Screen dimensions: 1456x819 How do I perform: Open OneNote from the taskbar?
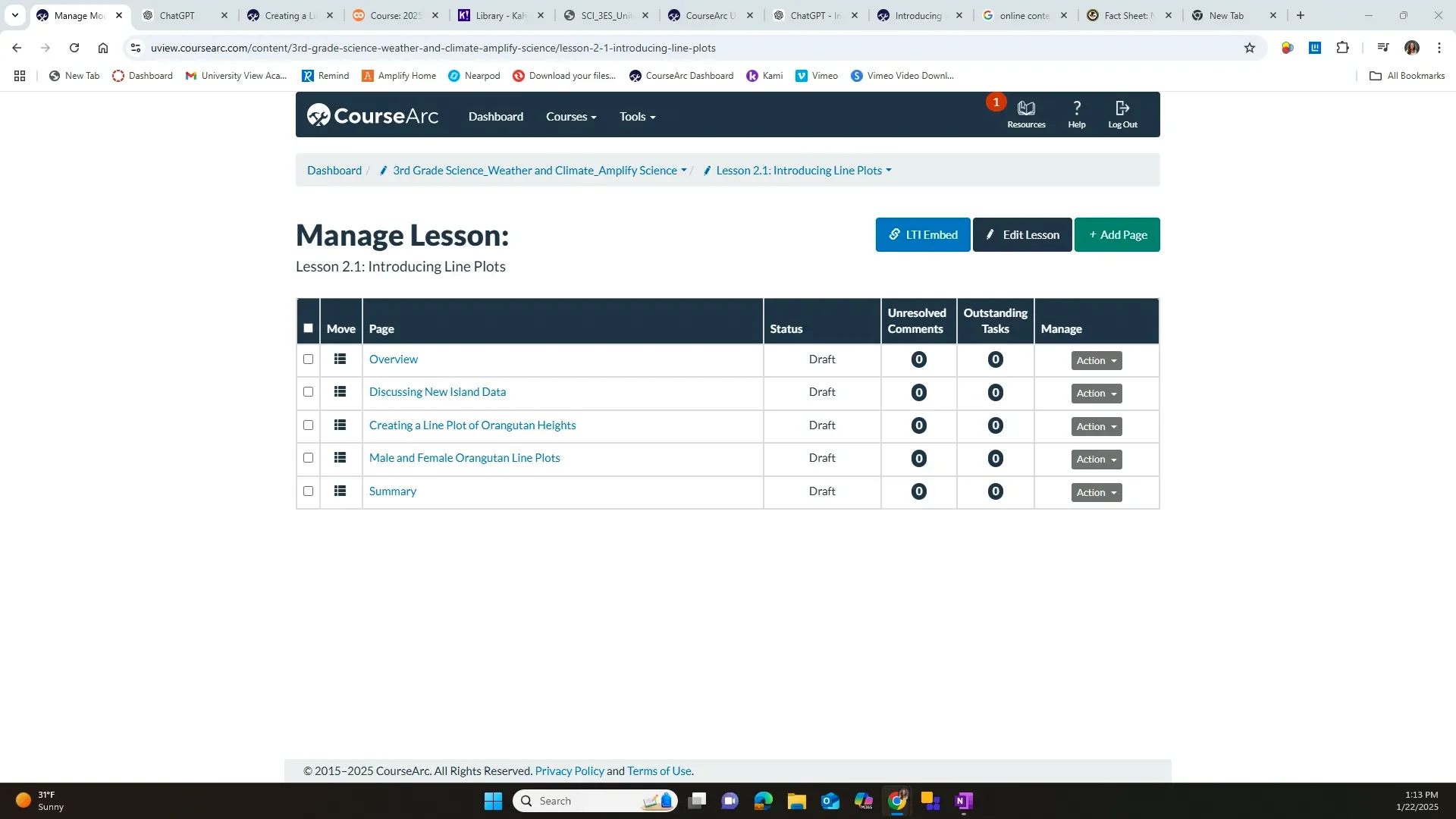964,801
